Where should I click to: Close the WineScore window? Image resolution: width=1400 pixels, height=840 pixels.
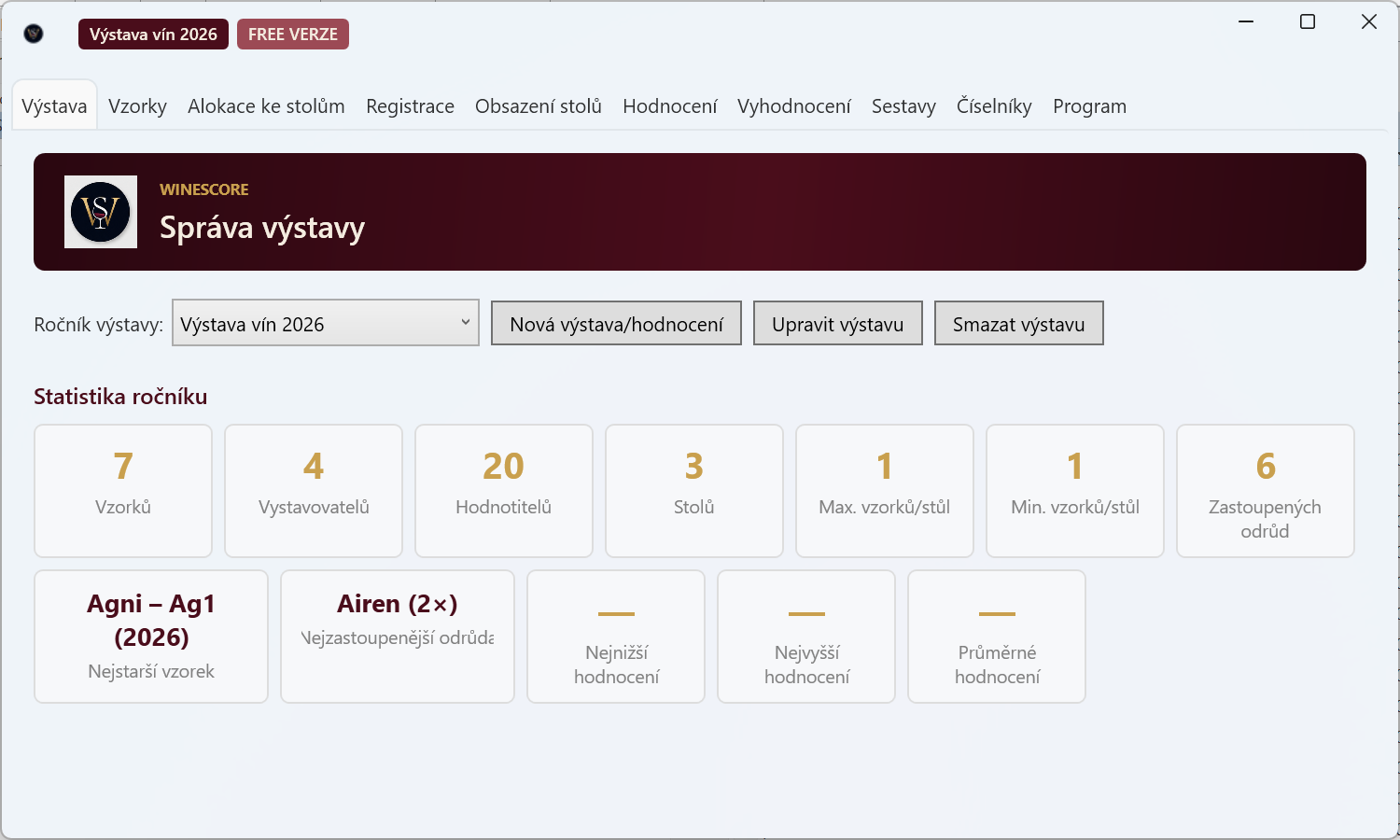point(1369,21)
